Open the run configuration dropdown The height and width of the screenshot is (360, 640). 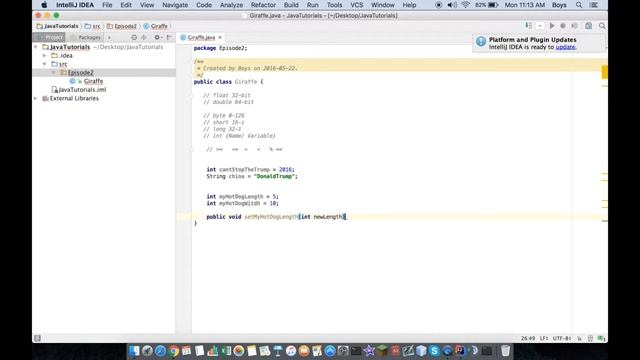coord(540,26)
